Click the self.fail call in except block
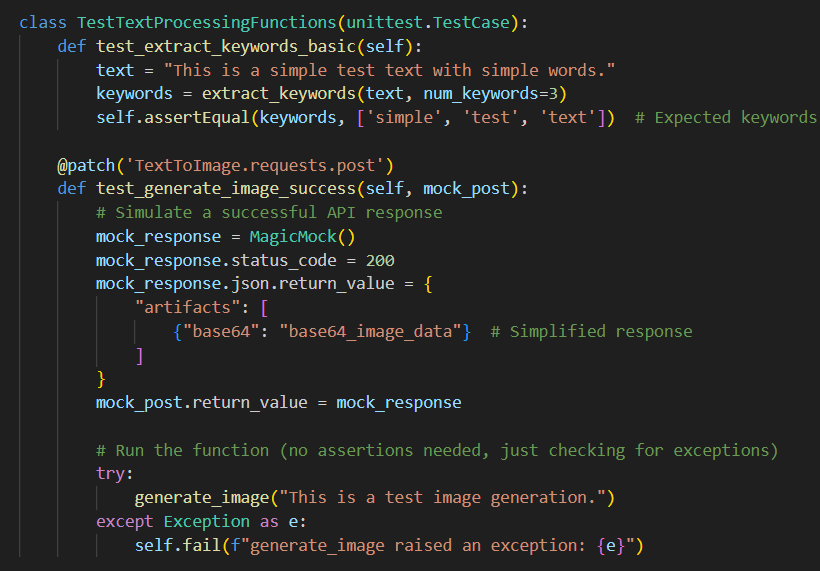This screenshot has width=820, height=571. pos(177,546)
